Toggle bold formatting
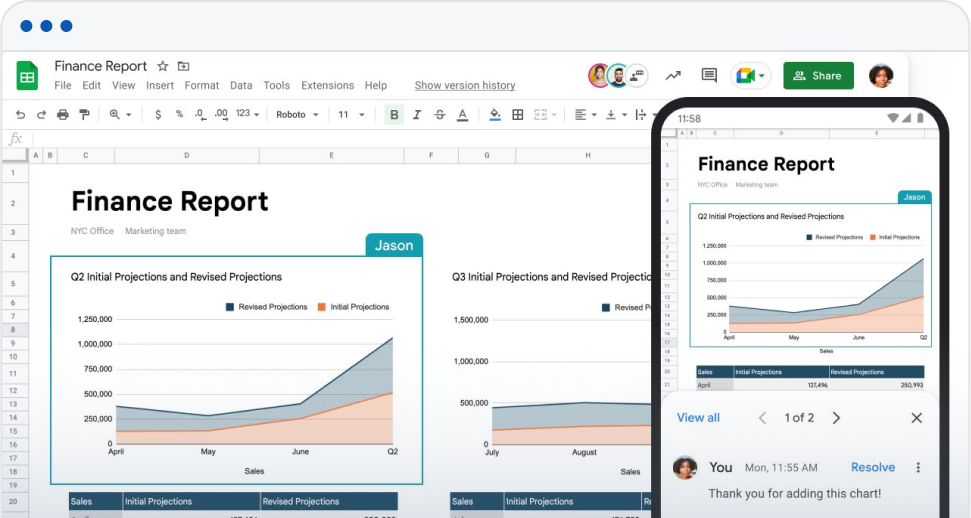971x518 pixels. (x=394, y=115)
